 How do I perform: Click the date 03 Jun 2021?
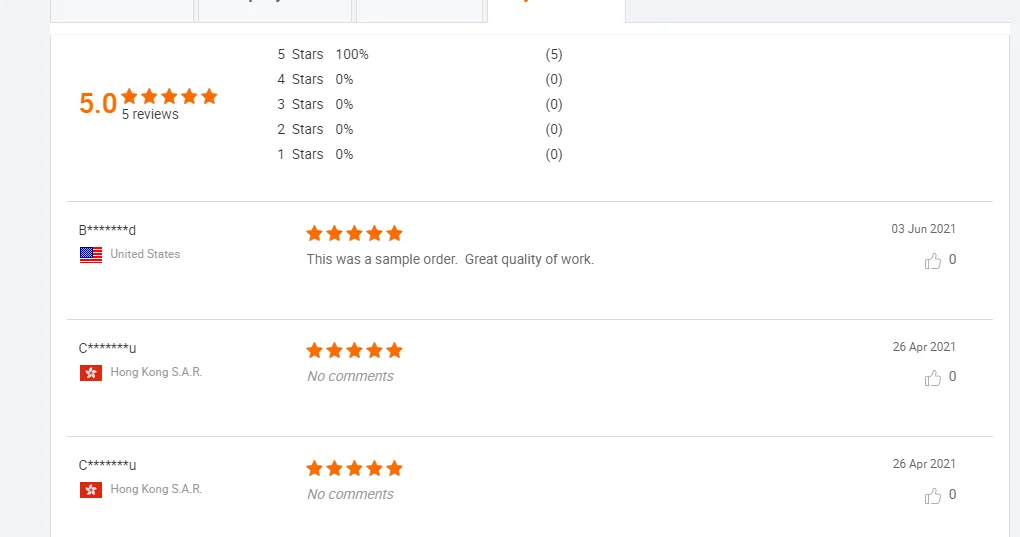tap(923, 229)
